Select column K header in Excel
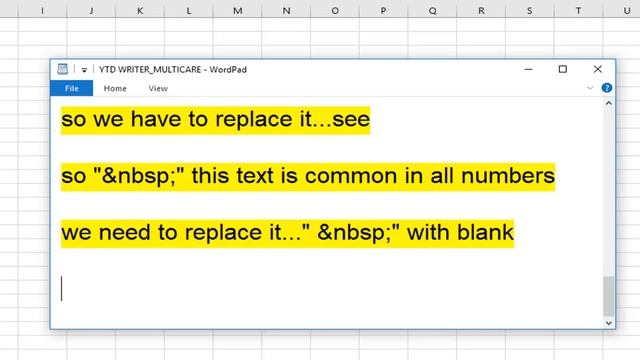This screenshot has width=640, height=360. tap(140, 11)
